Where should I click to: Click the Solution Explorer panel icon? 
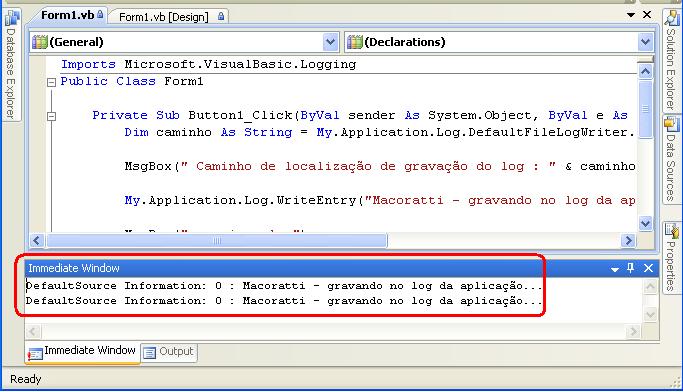pos(672,18)
